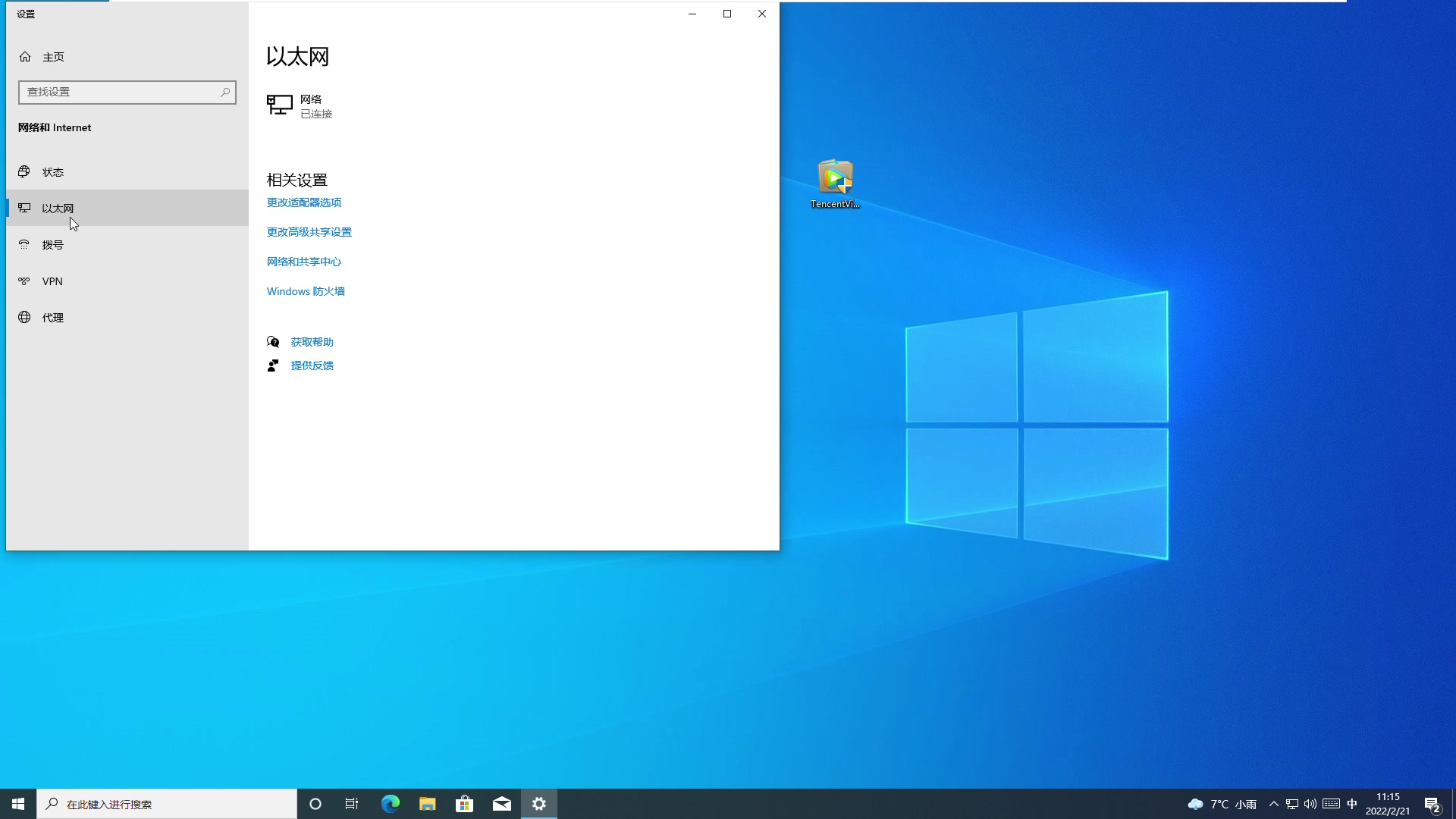Click the Task View icon
The height and width of the screenshot is (819, 1456).
[x=352, y=803]
